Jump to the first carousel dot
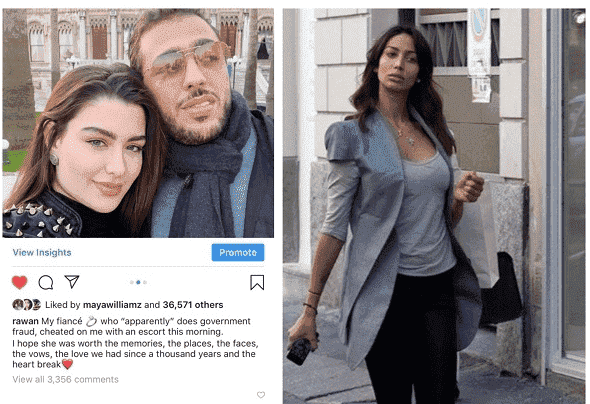590x404 pixels. click(x=132, y=282)
